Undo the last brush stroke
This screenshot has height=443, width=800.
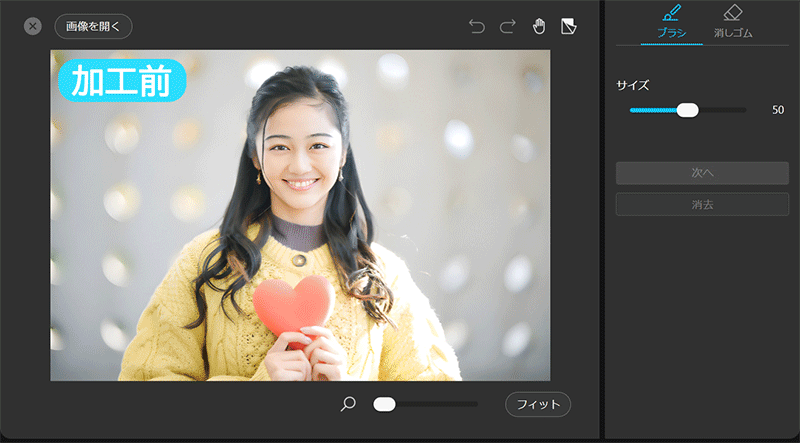[x=477, y=26]
